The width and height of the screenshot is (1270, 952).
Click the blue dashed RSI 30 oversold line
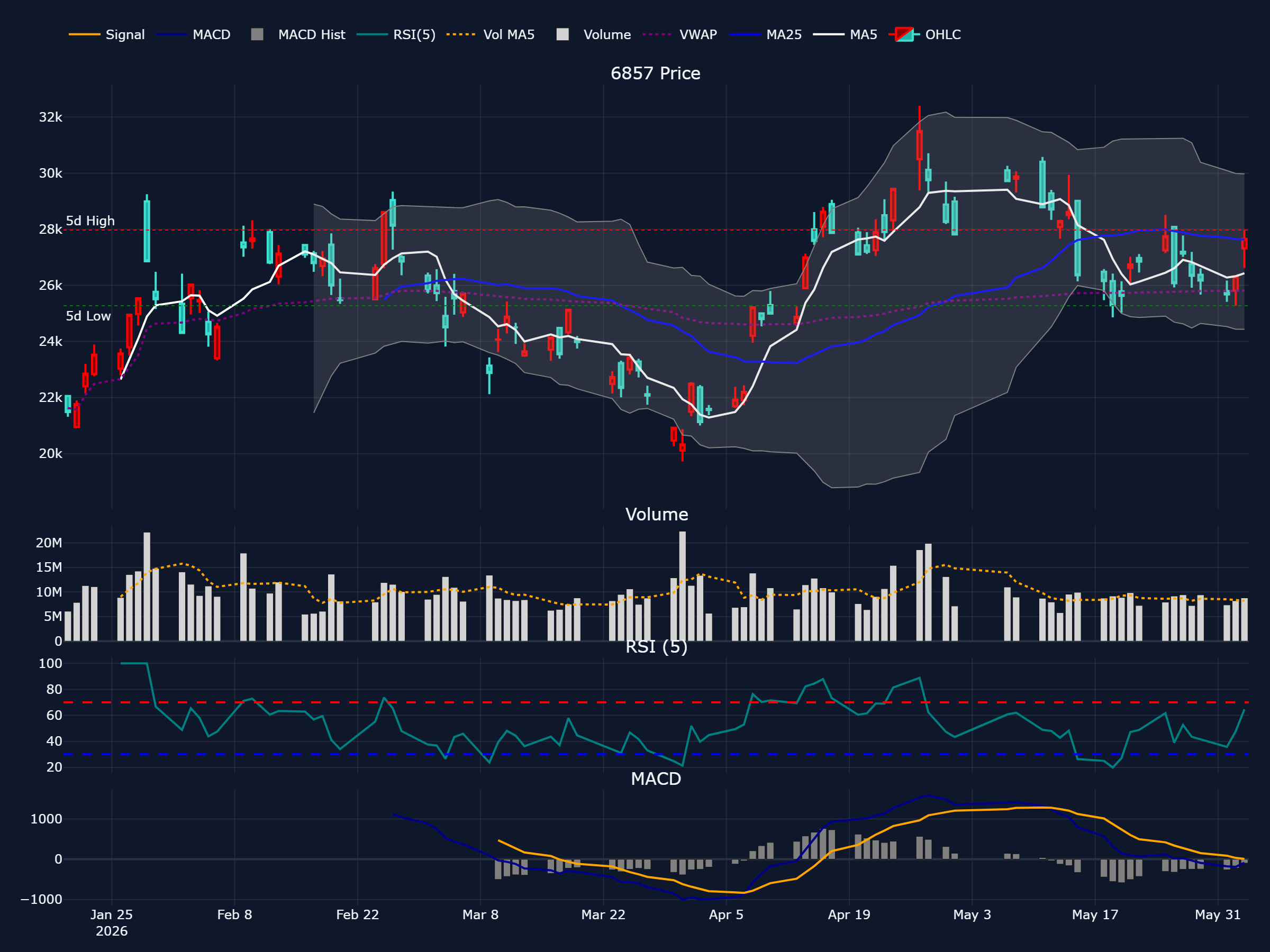656,754
